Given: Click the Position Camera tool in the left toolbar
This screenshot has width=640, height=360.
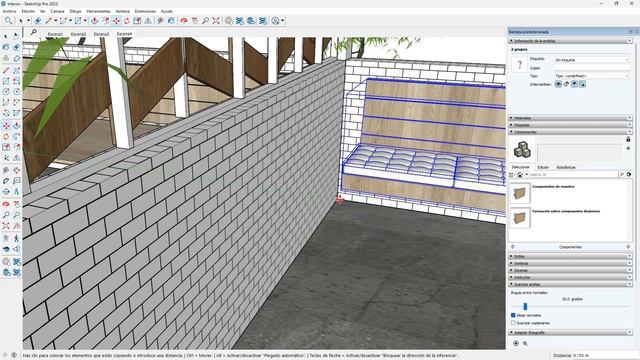Looking at the screenshot, I should (6, 238).
